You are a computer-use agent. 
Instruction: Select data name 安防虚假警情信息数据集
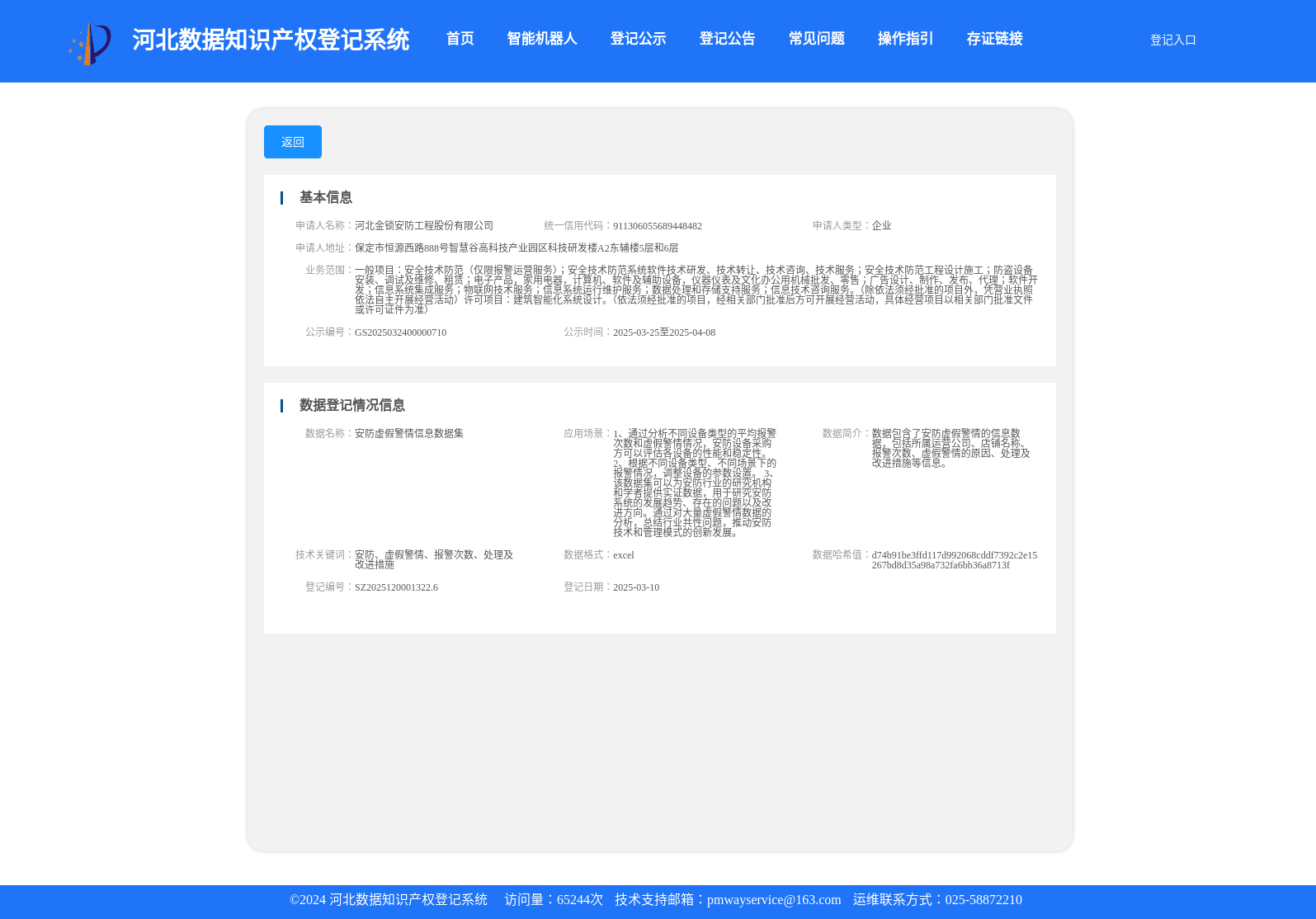click(409, 433)
